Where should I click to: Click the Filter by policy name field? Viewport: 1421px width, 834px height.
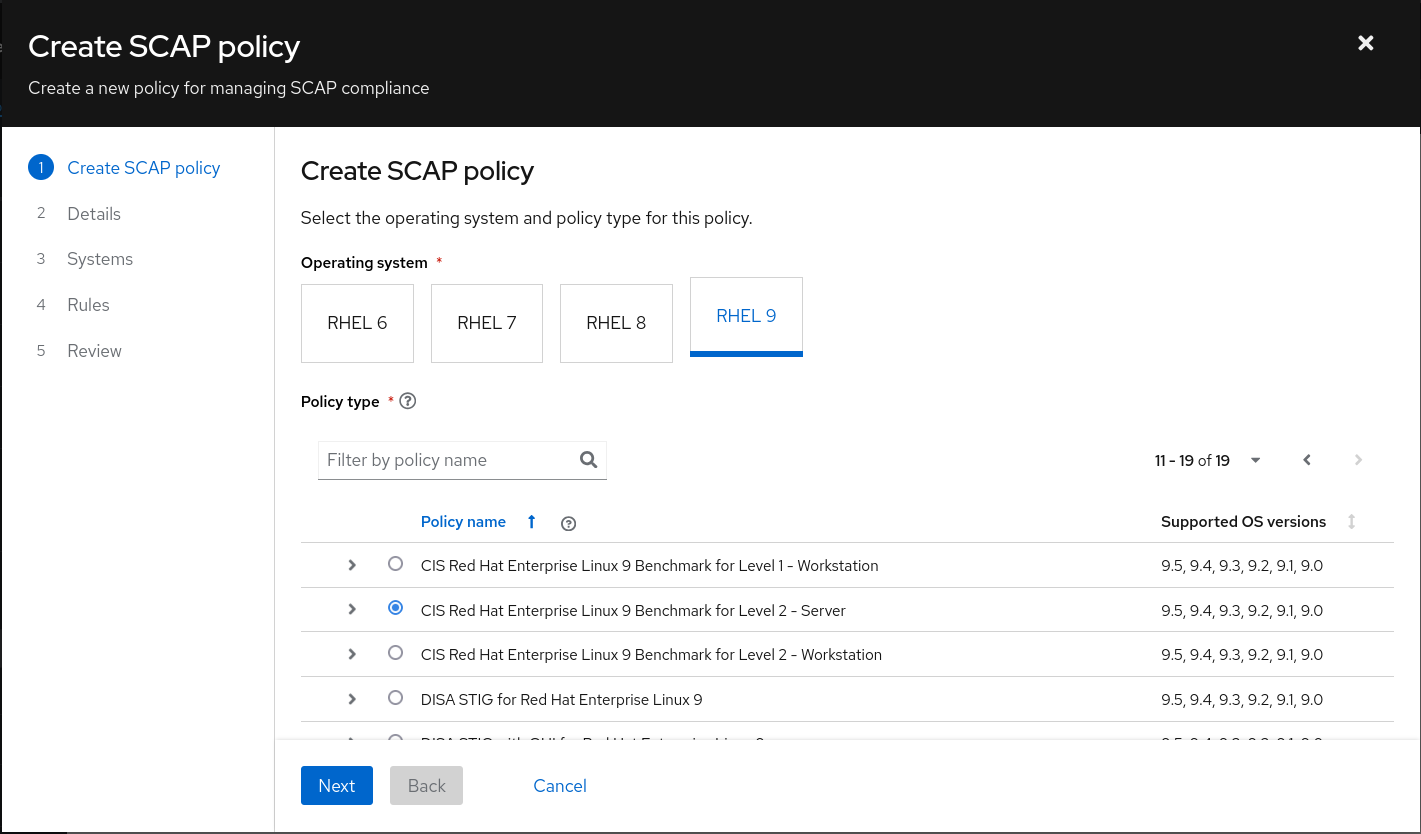pyautogui.click(x=448, y=460)
